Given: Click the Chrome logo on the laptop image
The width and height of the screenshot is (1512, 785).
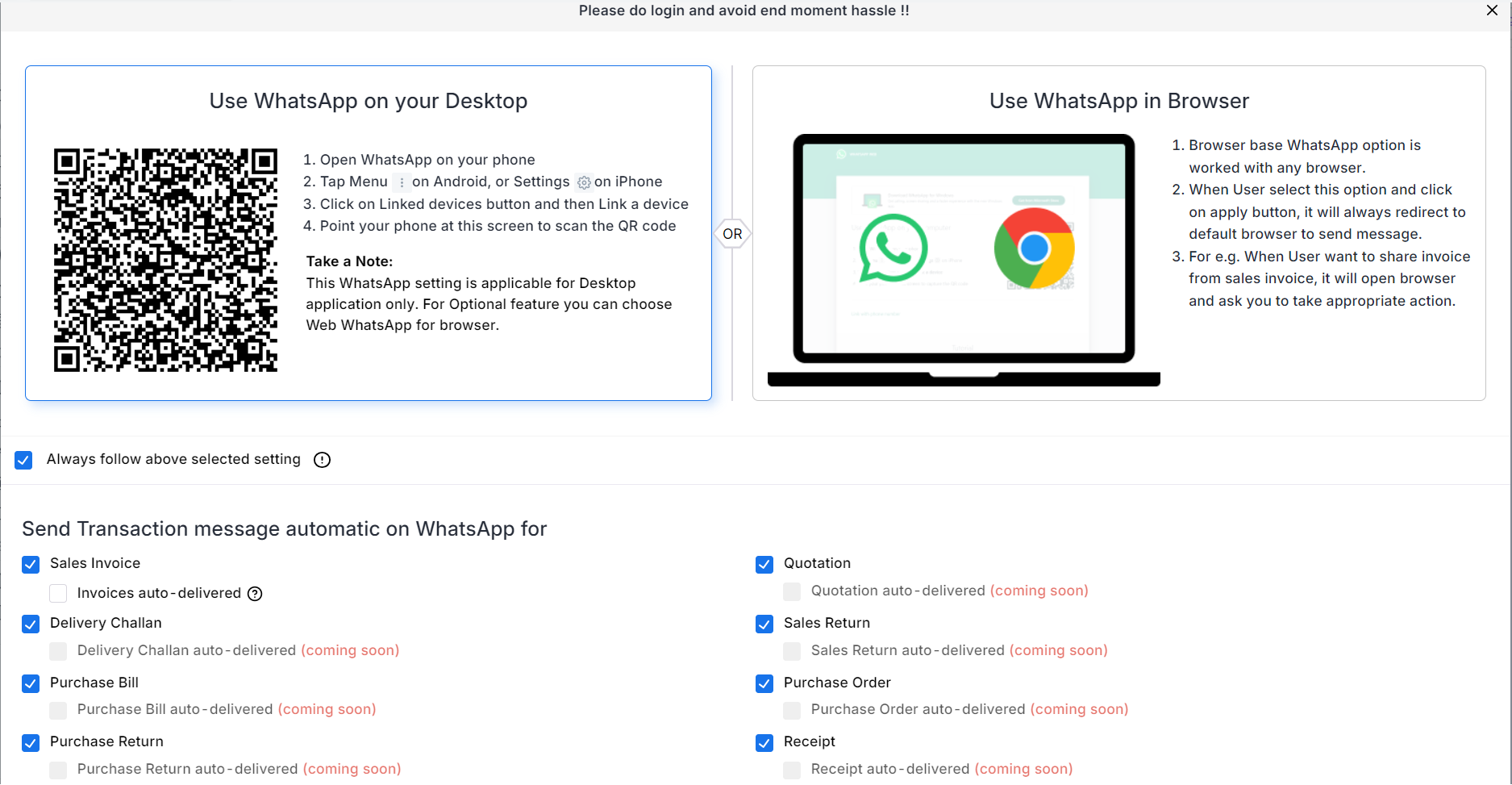Looking at the screenshot, I should point(1034,248).
